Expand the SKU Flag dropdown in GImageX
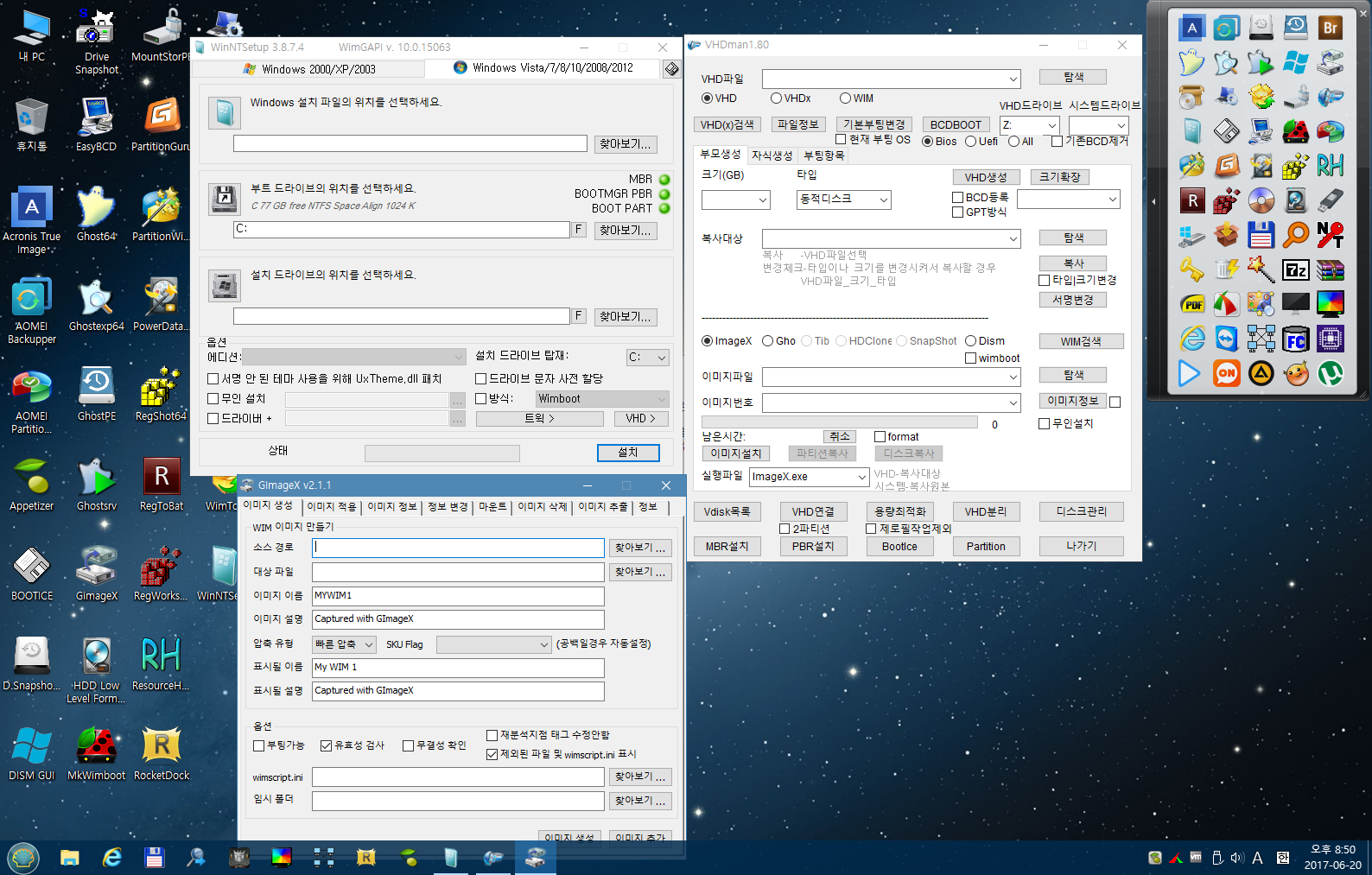This screenshot has width=1372, height=875. tap(543, 645)
